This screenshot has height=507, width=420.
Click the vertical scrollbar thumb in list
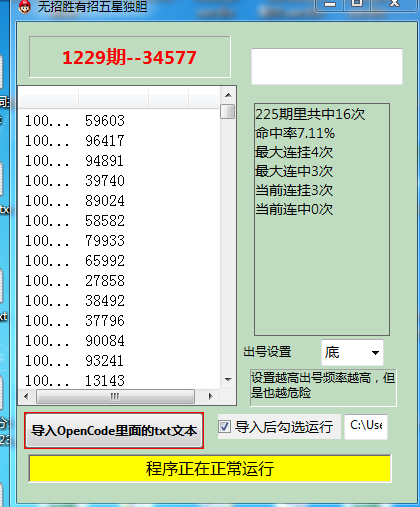point(228,111)
